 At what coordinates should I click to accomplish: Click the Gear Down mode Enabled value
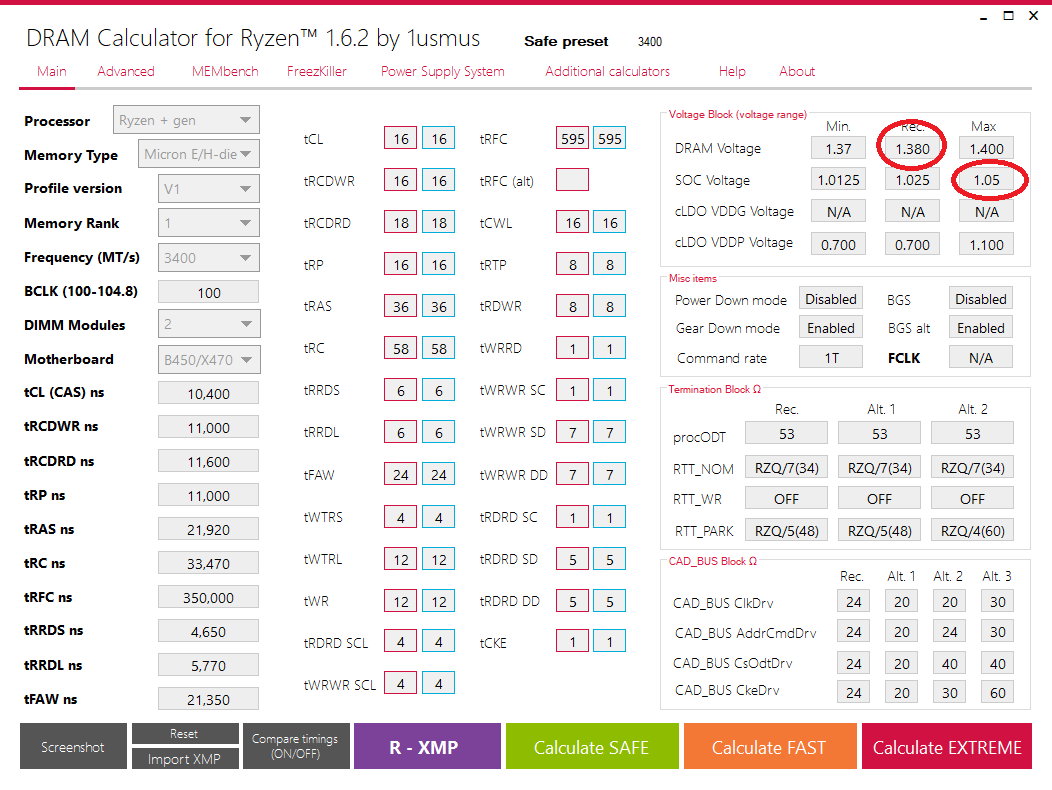[x=831, y=328]
